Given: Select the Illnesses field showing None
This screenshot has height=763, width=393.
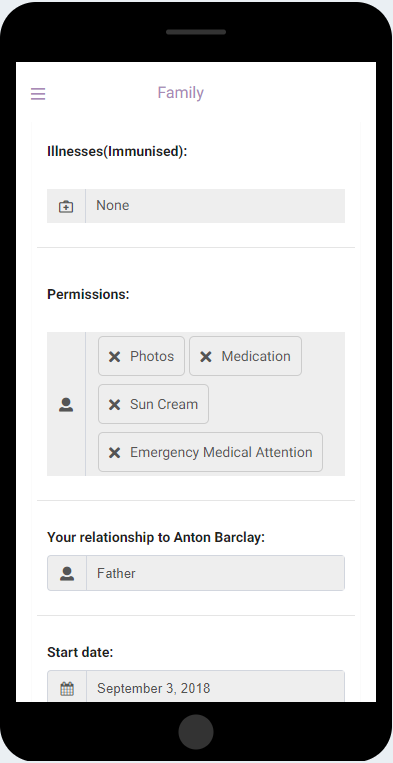Looking at the screenshot, I should (215, 206).
